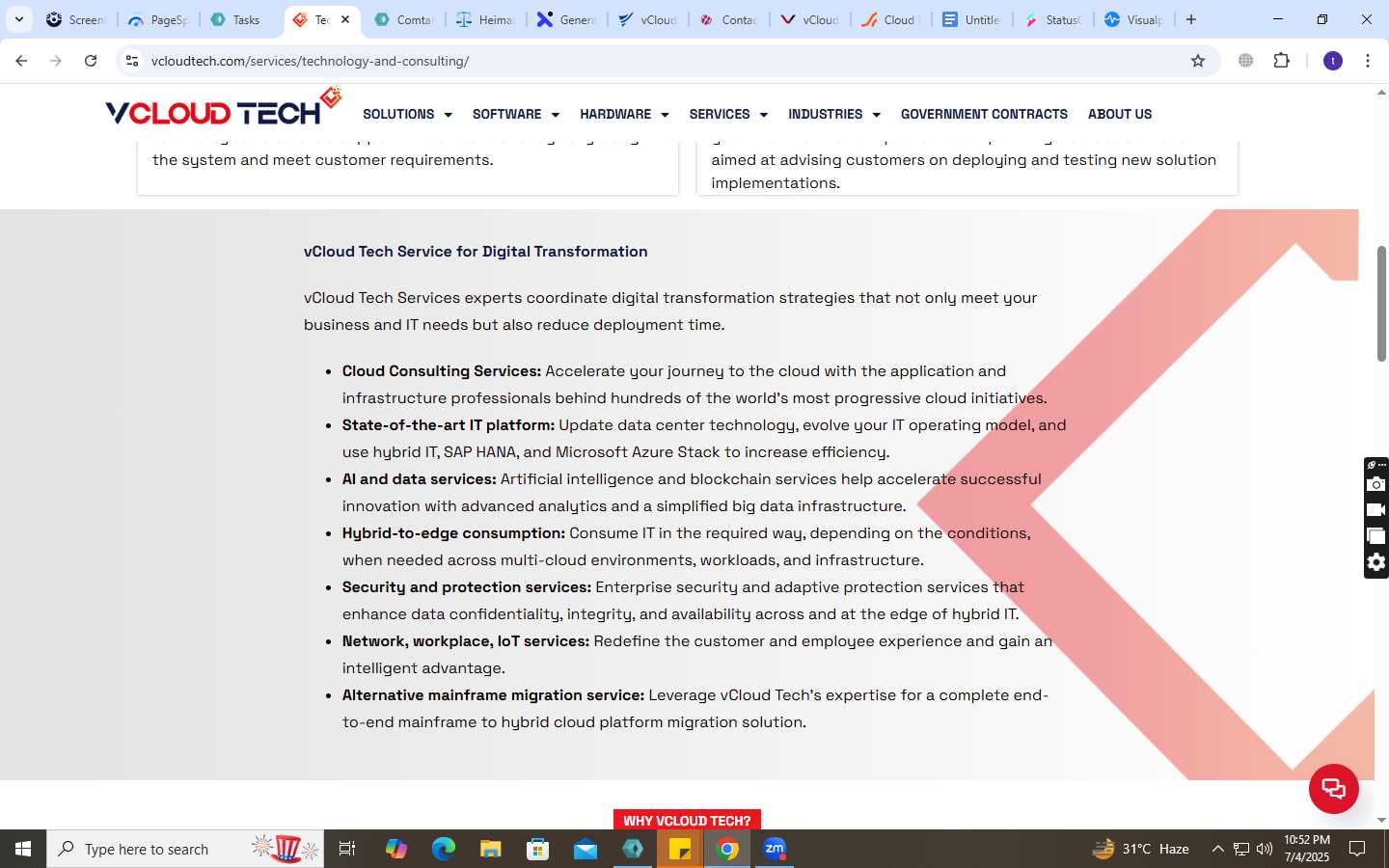Viewport: 1389px width, 868px height.
Task: Switch to the Tasks tab
Action: click(238, 19)
